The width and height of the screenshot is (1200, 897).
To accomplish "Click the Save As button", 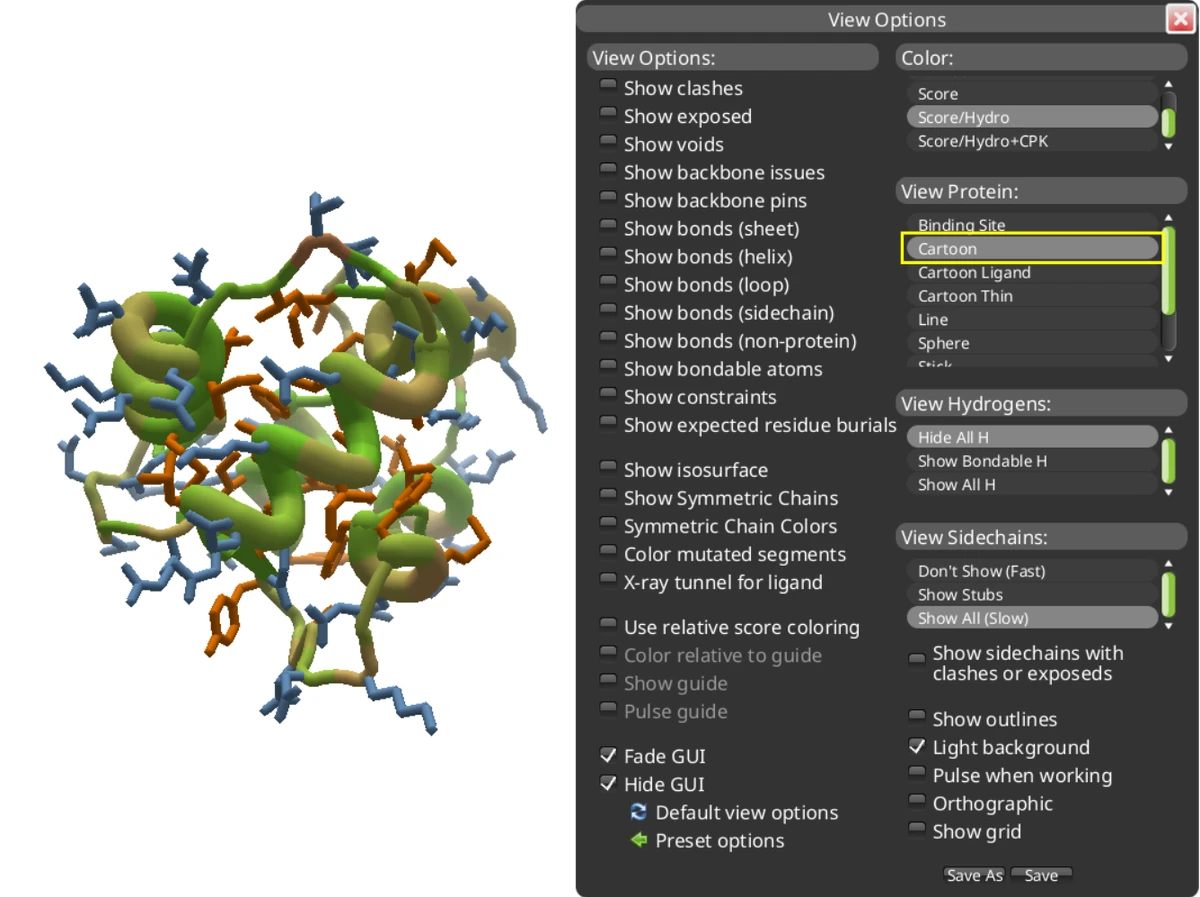I will 973,874.
